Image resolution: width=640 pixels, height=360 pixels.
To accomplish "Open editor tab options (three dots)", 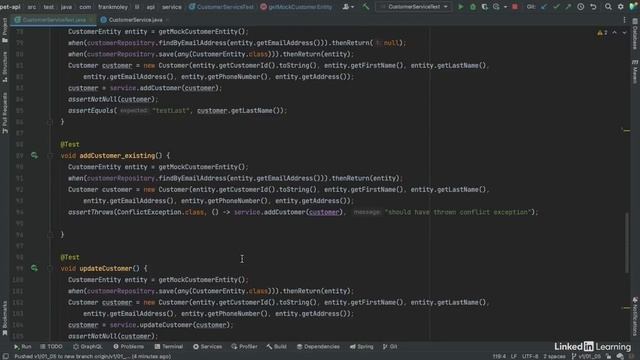I will tap(624, 20).
